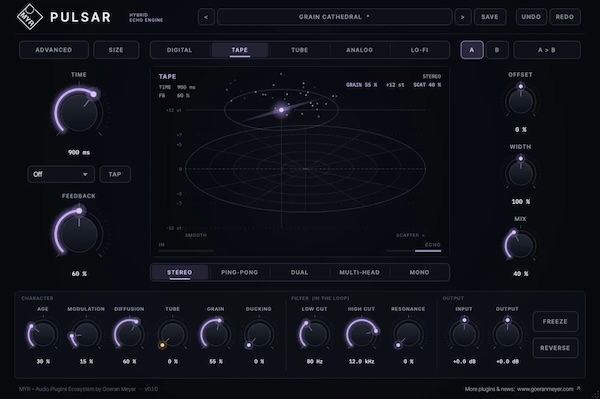Image resolution: width=600 pixels, height=399 pixels.
Task: Select Stereo routing mode
Action: 179,272
